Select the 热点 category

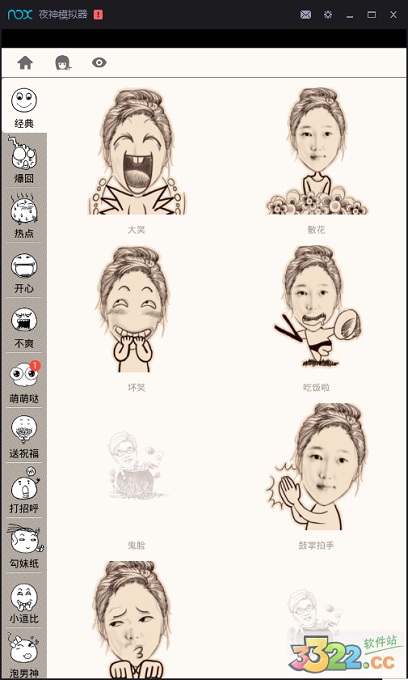[24, 216]
